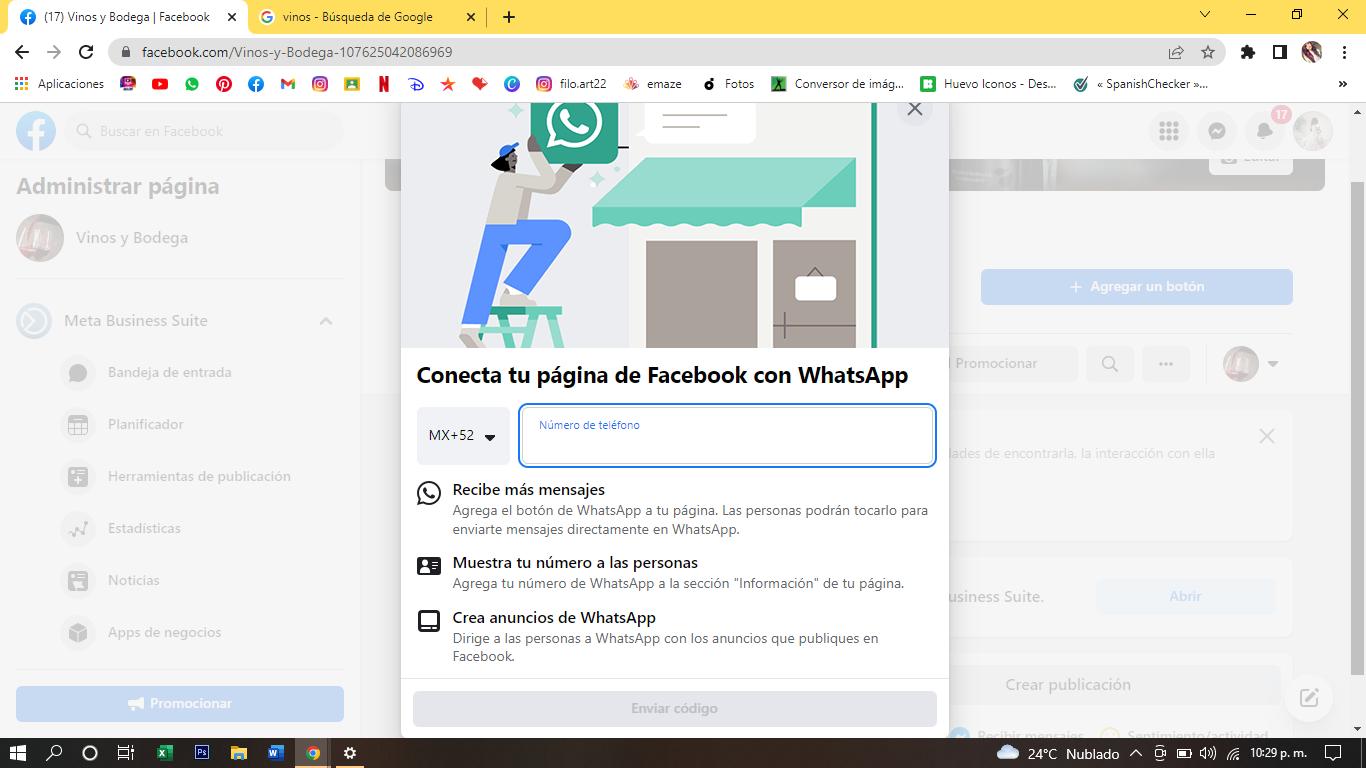Screen dimensions: 1366x768
Task: Open the Disney+ bookmark
Action: pos(416,84)
